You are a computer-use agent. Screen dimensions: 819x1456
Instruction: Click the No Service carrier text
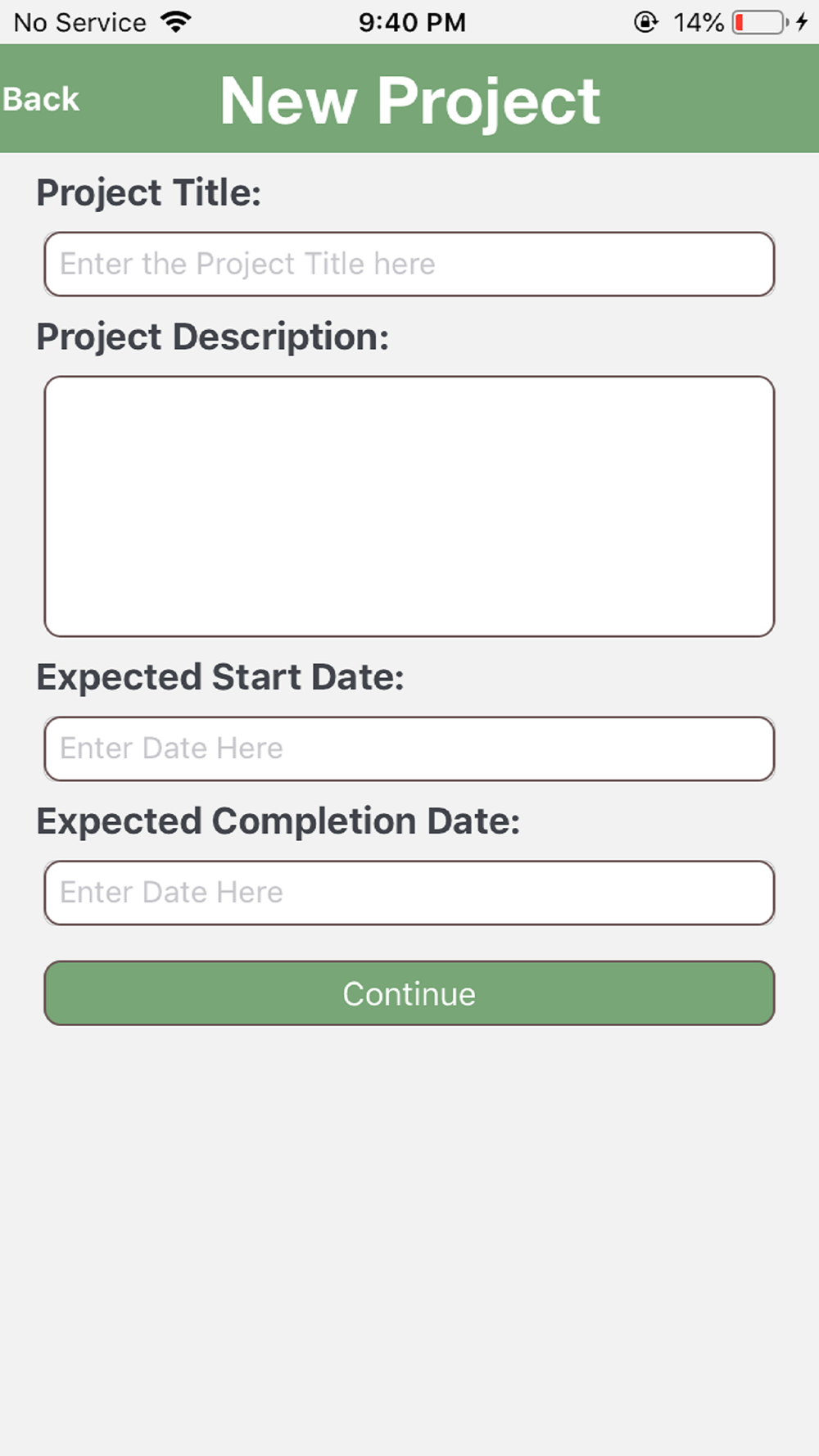pos(79,22)
